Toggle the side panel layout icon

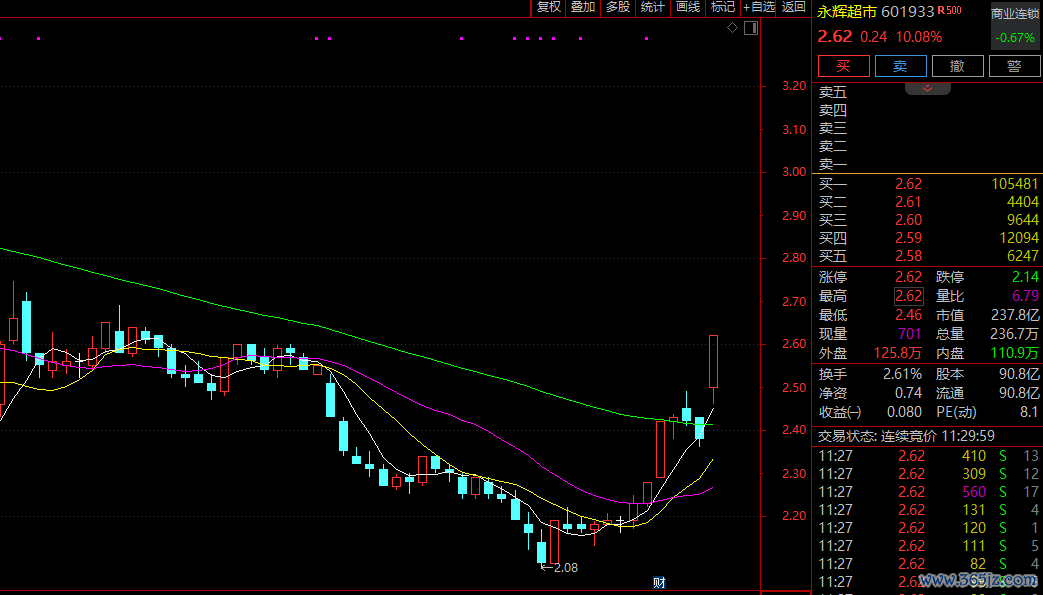pyautogui.click(x=751, y=28)
